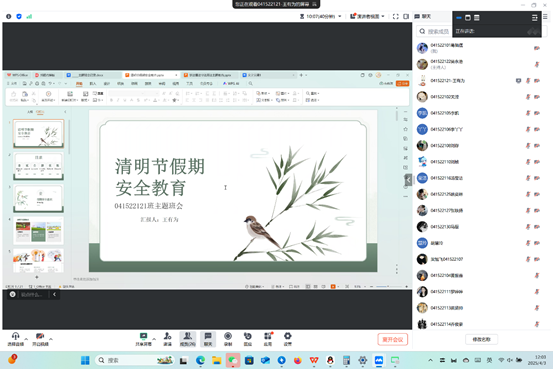The height and width of the screenshot is (369, 553).
Task: Click the search magnifier in the WPS ribbon
Action: tap(250, 84)
